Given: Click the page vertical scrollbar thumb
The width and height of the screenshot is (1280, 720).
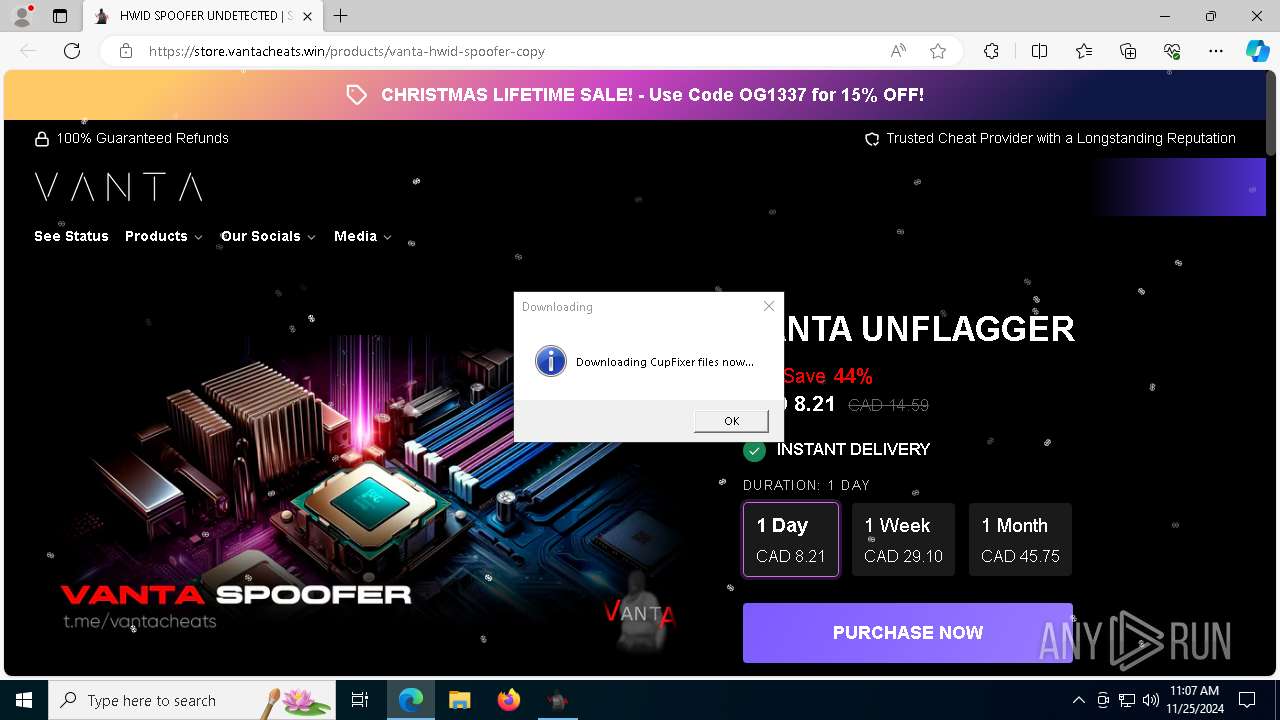Looking at the screenshot, I should point(1272,113).
